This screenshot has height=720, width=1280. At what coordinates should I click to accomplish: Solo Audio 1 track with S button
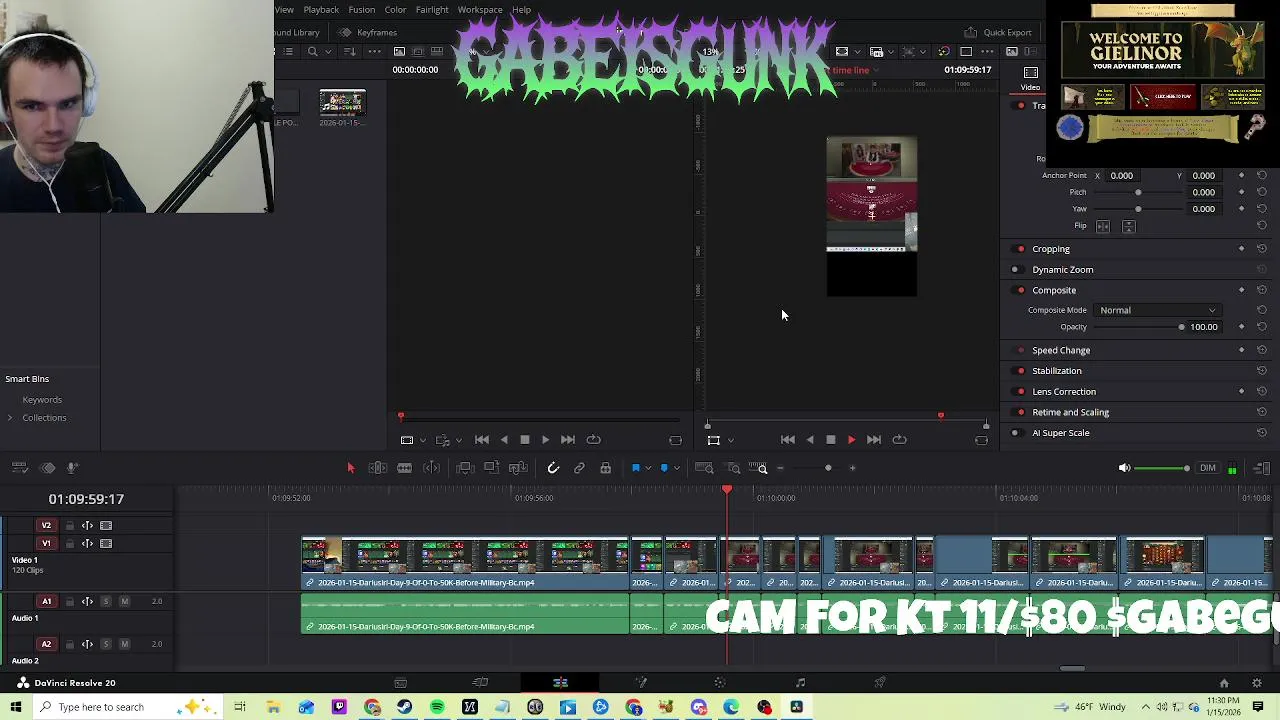[x=106, y=602]
